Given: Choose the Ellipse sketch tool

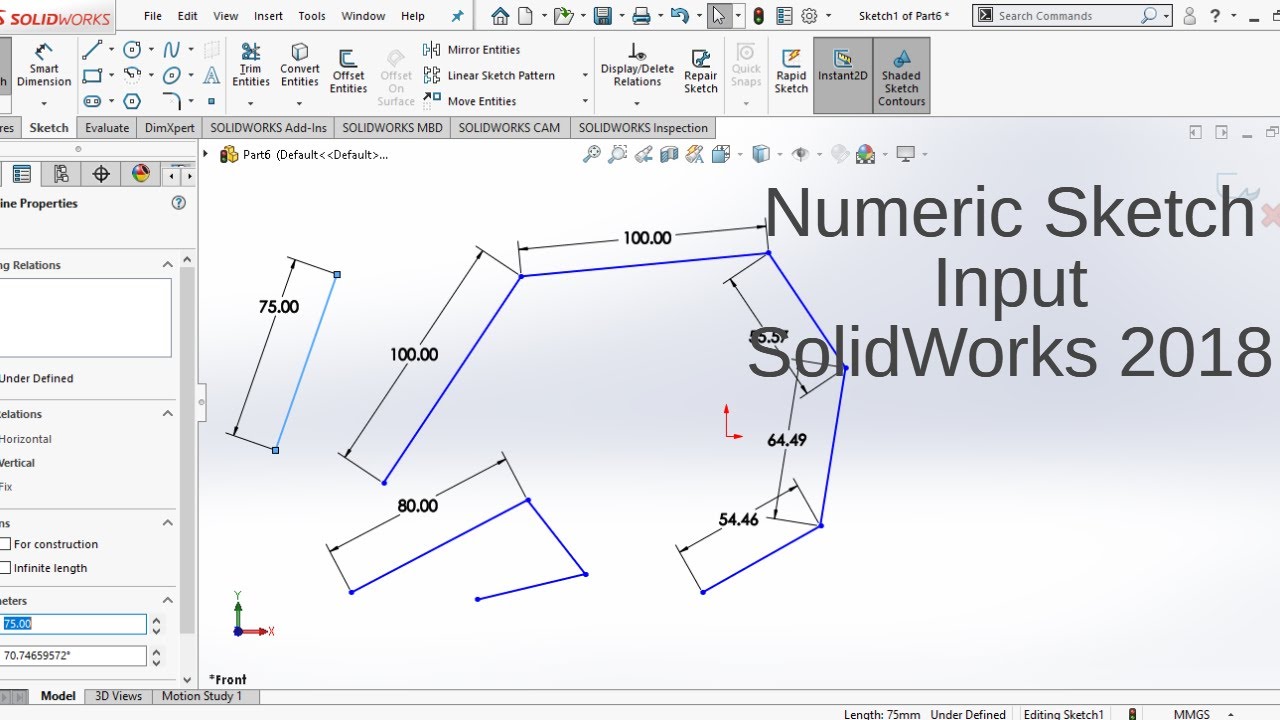Looking at the screenshot, I should point(172,75).
